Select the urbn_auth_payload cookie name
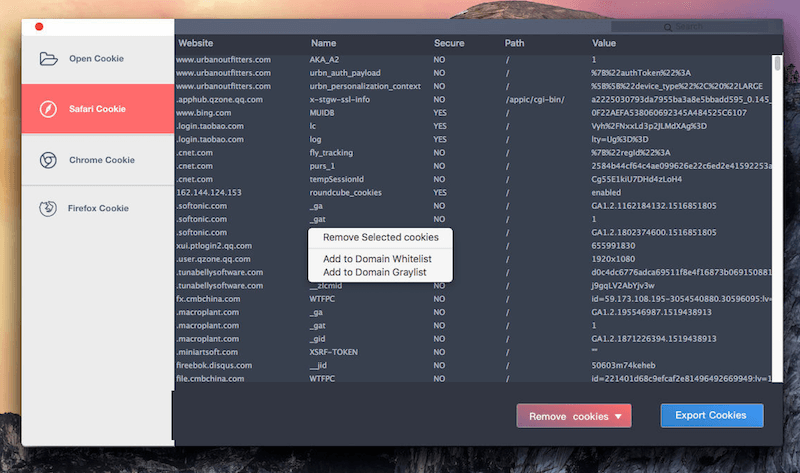Image resolution: width=800 pixels, height=473 pixels. tap(345, 73)
